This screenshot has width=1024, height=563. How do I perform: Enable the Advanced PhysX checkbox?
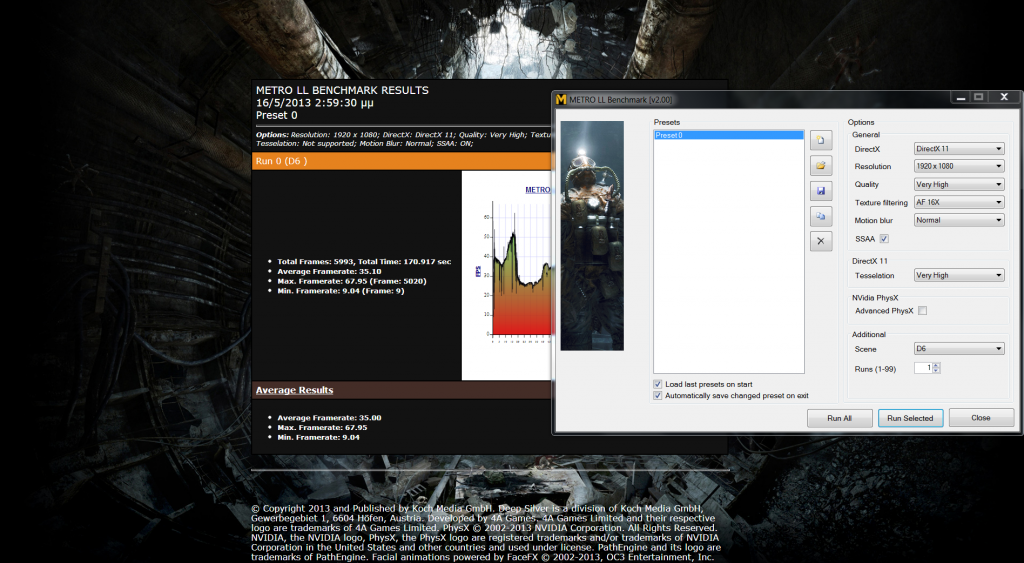tap(922, 311)
